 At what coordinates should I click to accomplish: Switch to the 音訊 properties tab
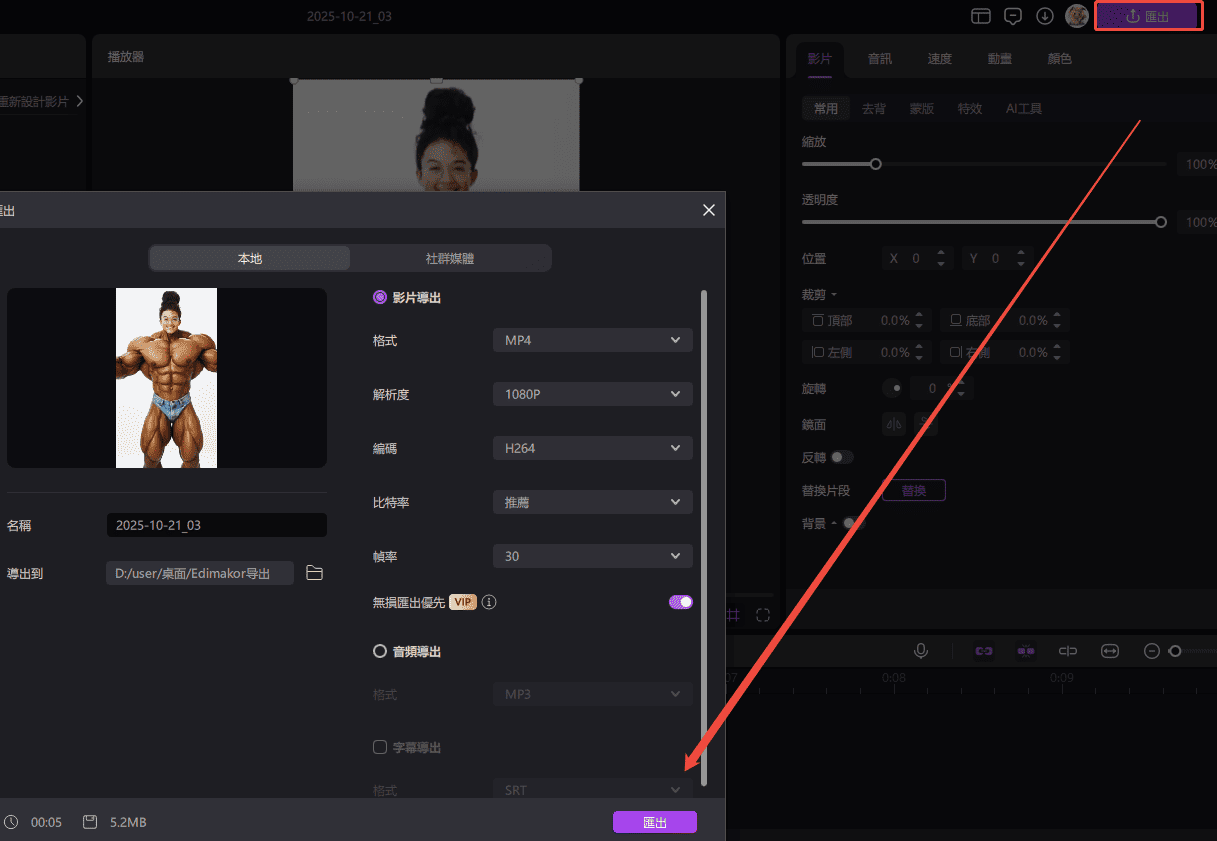pyautogui.click(x=879, y=59)
